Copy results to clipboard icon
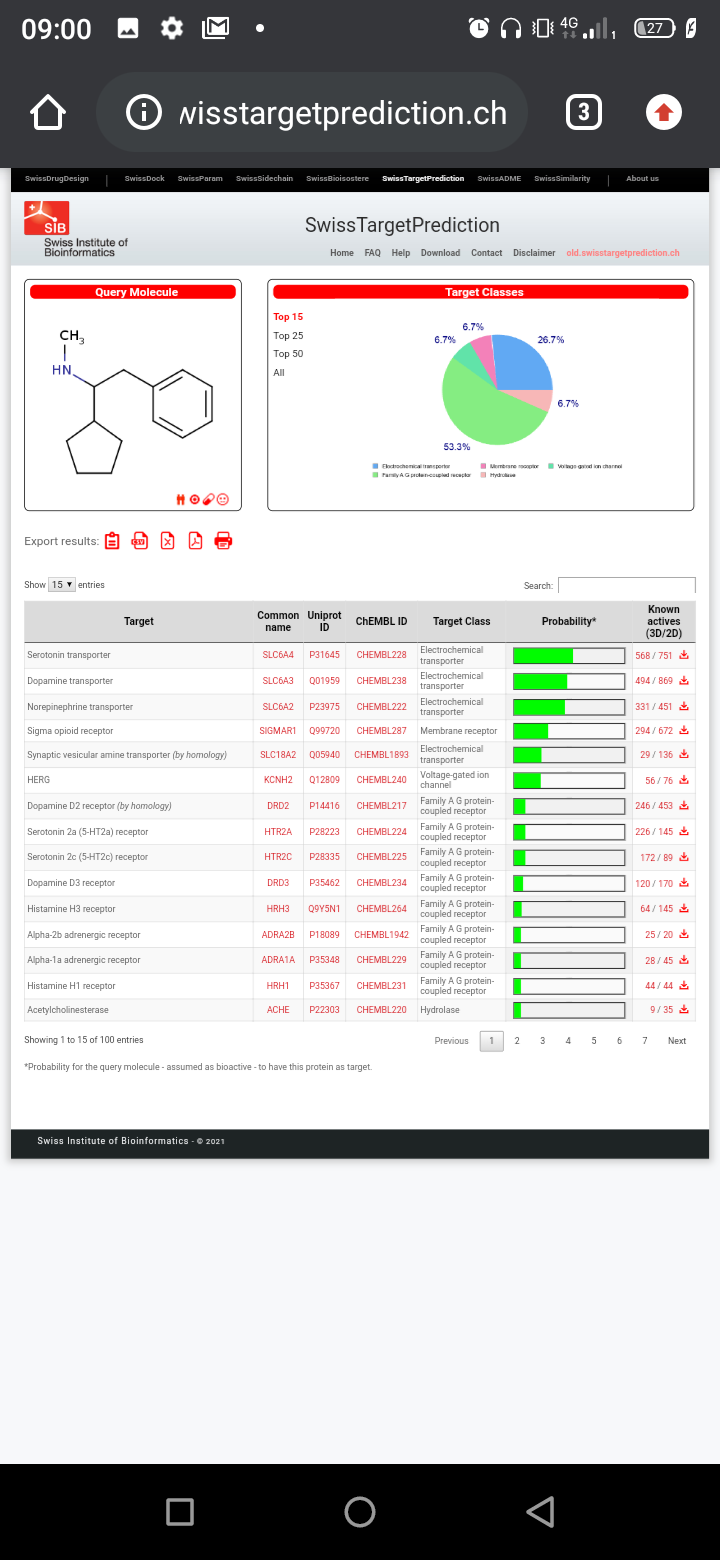The height and width of the screenshot is (1560, 720). click(x=112, y=541)
